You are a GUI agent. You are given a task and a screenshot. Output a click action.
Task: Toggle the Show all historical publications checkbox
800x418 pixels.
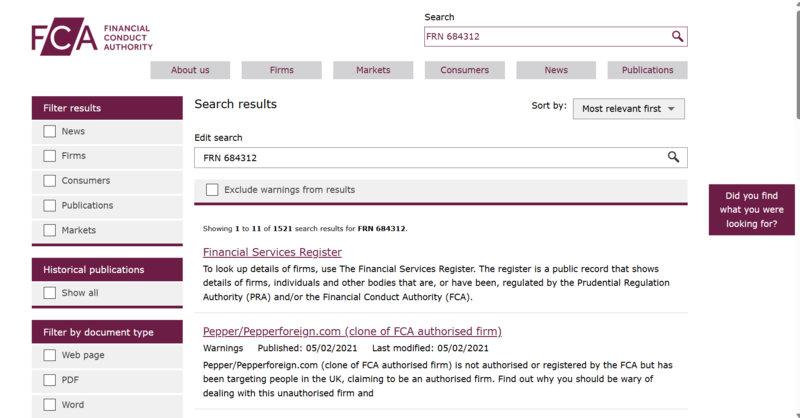[x=50, y=293]
